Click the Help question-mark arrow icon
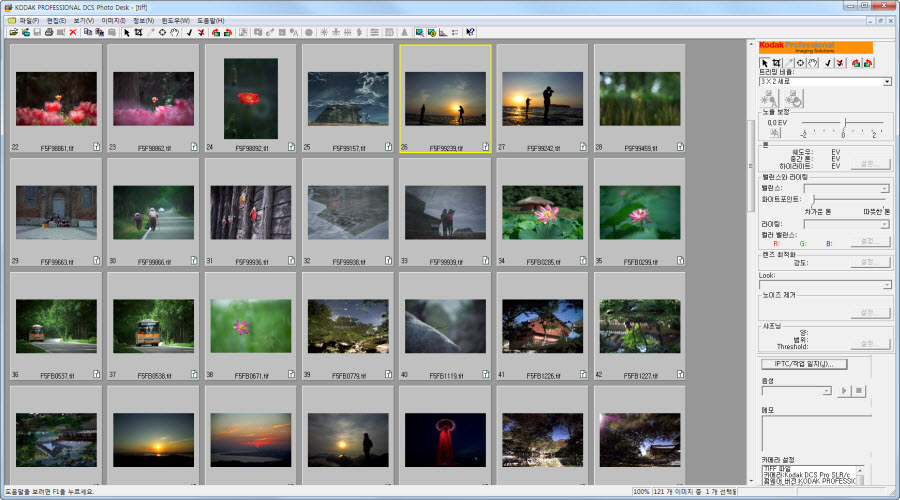900x500 pixels. coord(470,32)
